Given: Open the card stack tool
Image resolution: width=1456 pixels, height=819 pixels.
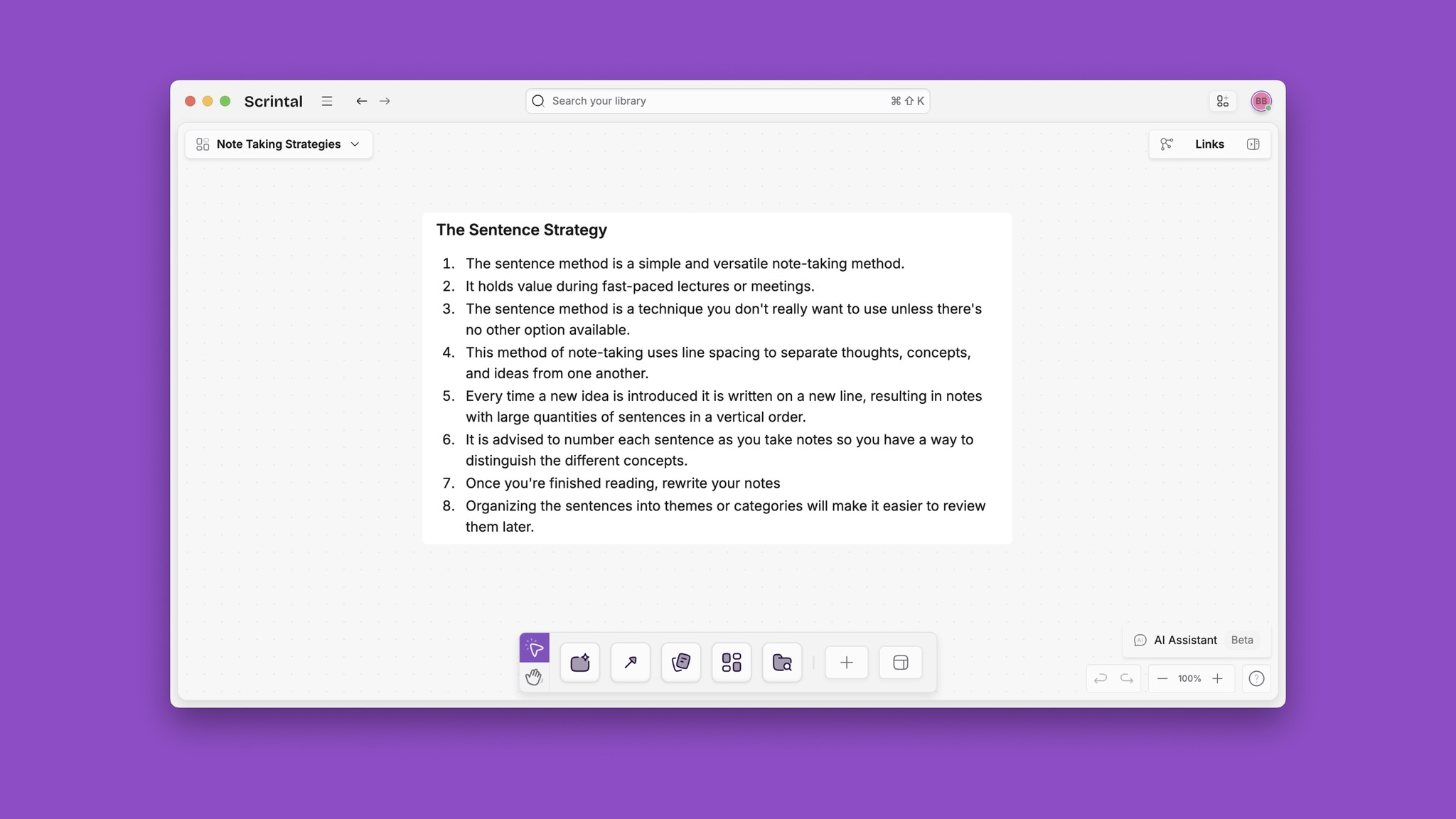Looking at the screenshot, I should coord(680,662).
